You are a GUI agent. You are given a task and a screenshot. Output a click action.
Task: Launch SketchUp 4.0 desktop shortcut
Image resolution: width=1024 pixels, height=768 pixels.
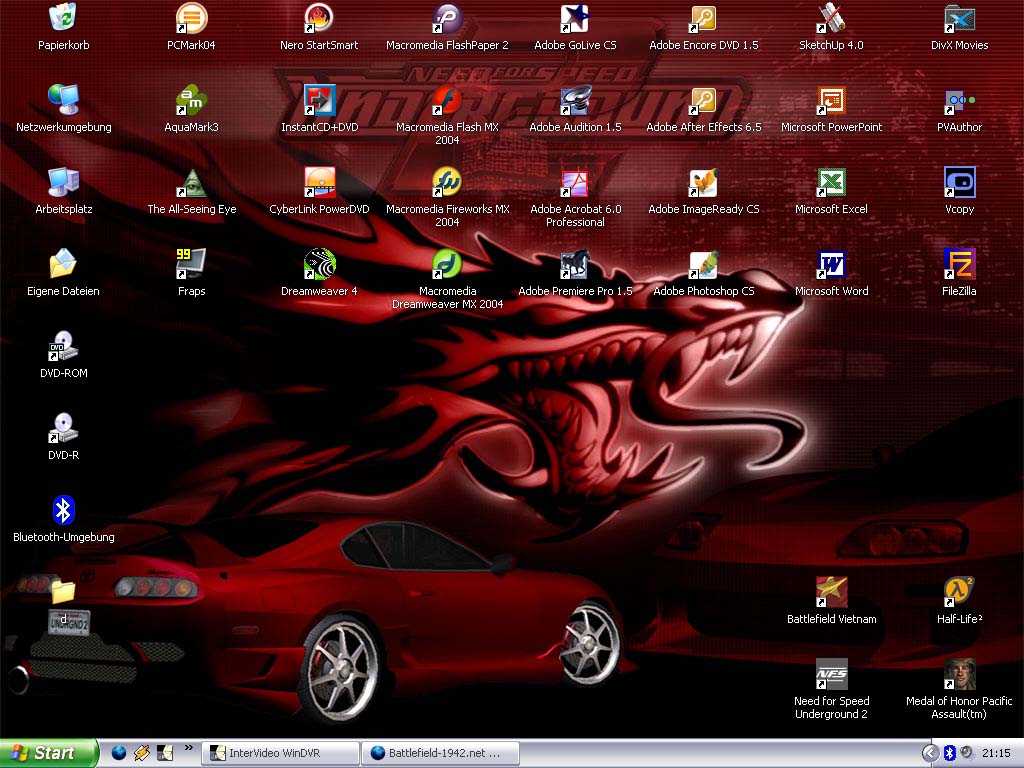pos(831,18)
